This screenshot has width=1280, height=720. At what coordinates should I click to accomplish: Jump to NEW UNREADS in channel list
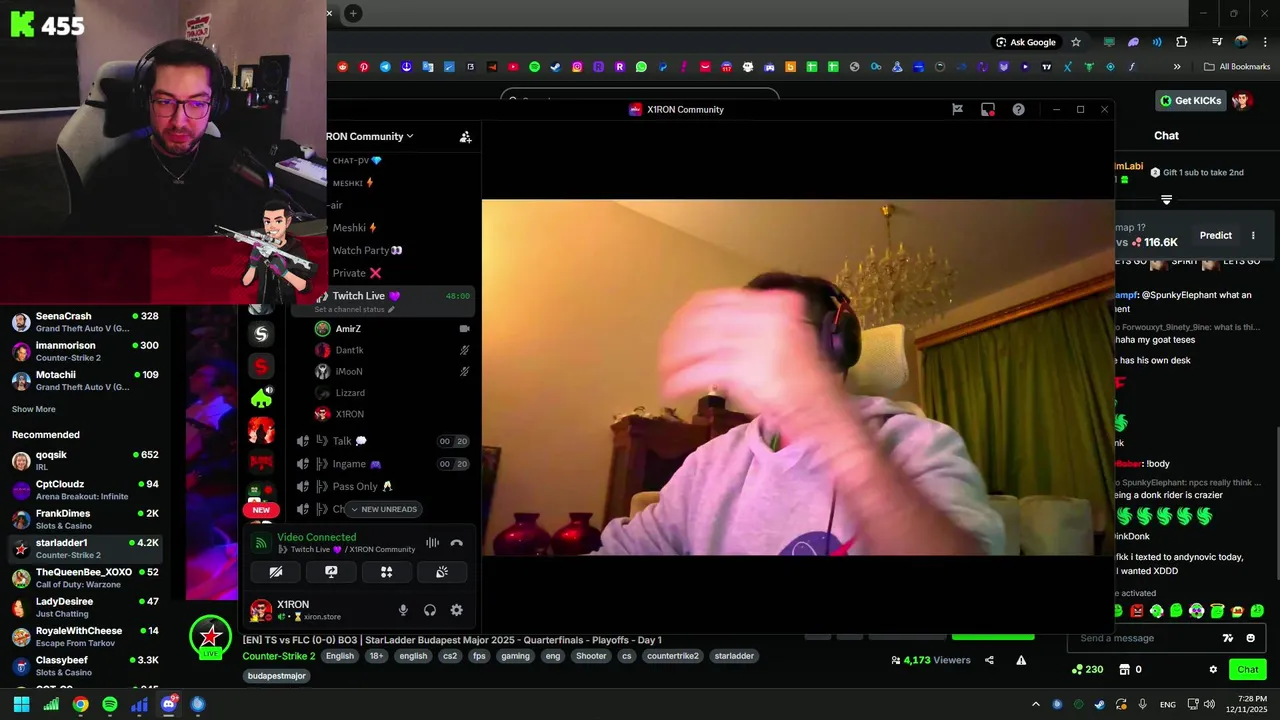point(383,509)
